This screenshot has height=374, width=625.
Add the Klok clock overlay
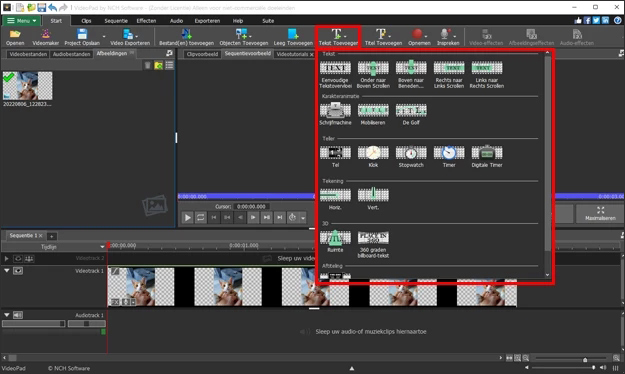coord(373,156)
